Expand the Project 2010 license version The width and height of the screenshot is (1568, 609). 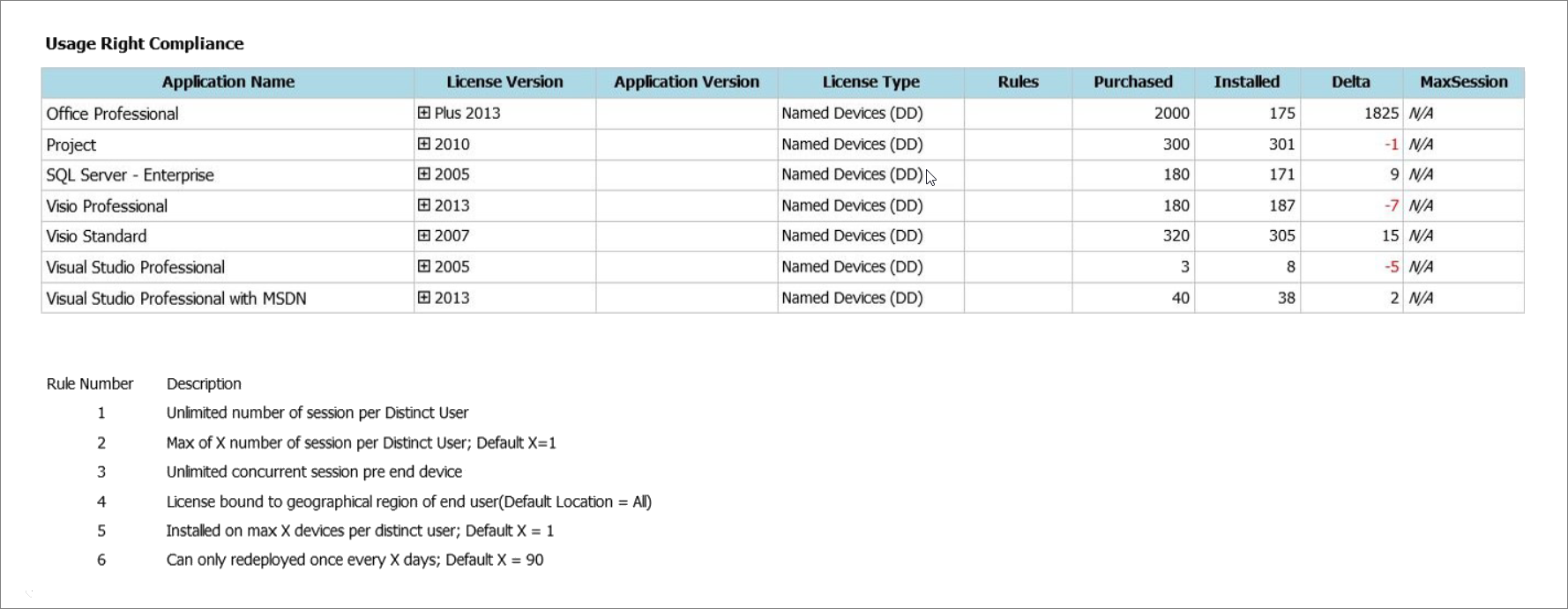(424, 144)
